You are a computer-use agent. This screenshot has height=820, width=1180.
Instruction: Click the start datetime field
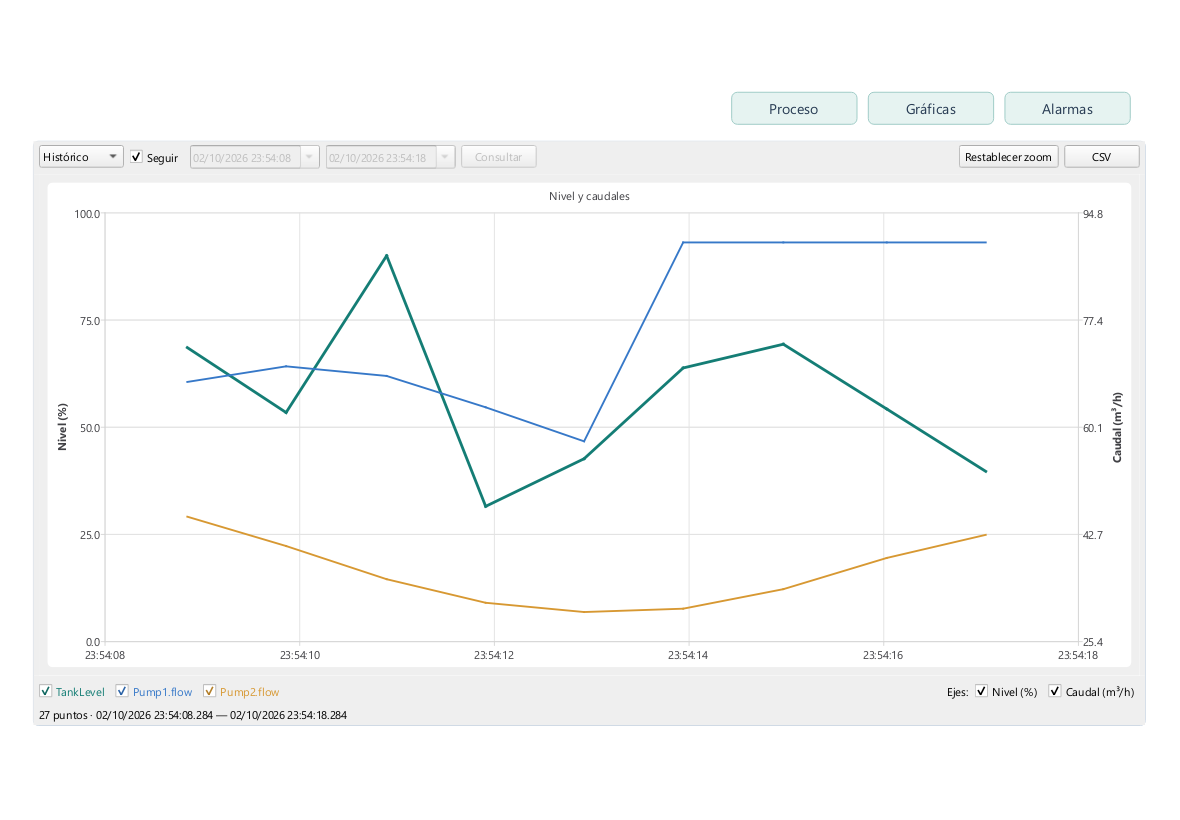[245, 156]
